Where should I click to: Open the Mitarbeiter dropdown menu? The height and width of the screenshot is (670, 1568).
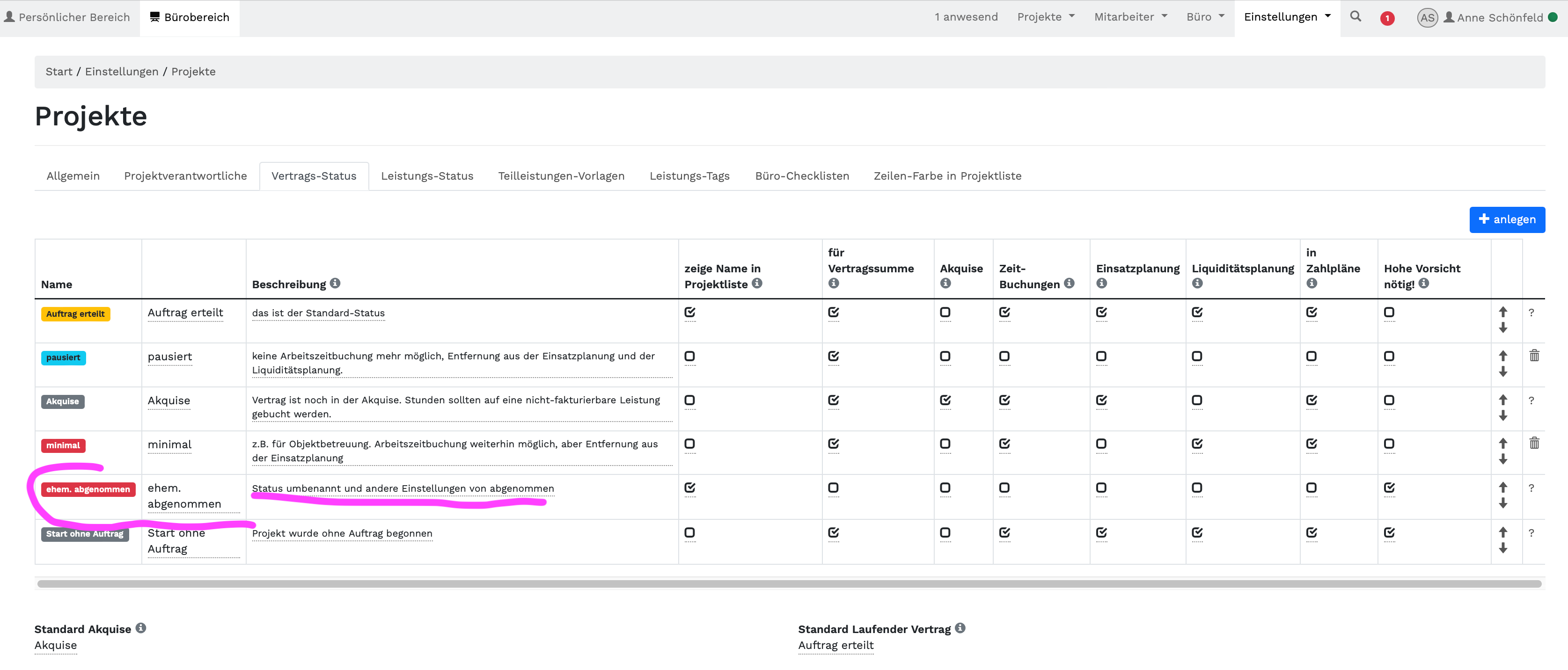tap(1130, 17)
